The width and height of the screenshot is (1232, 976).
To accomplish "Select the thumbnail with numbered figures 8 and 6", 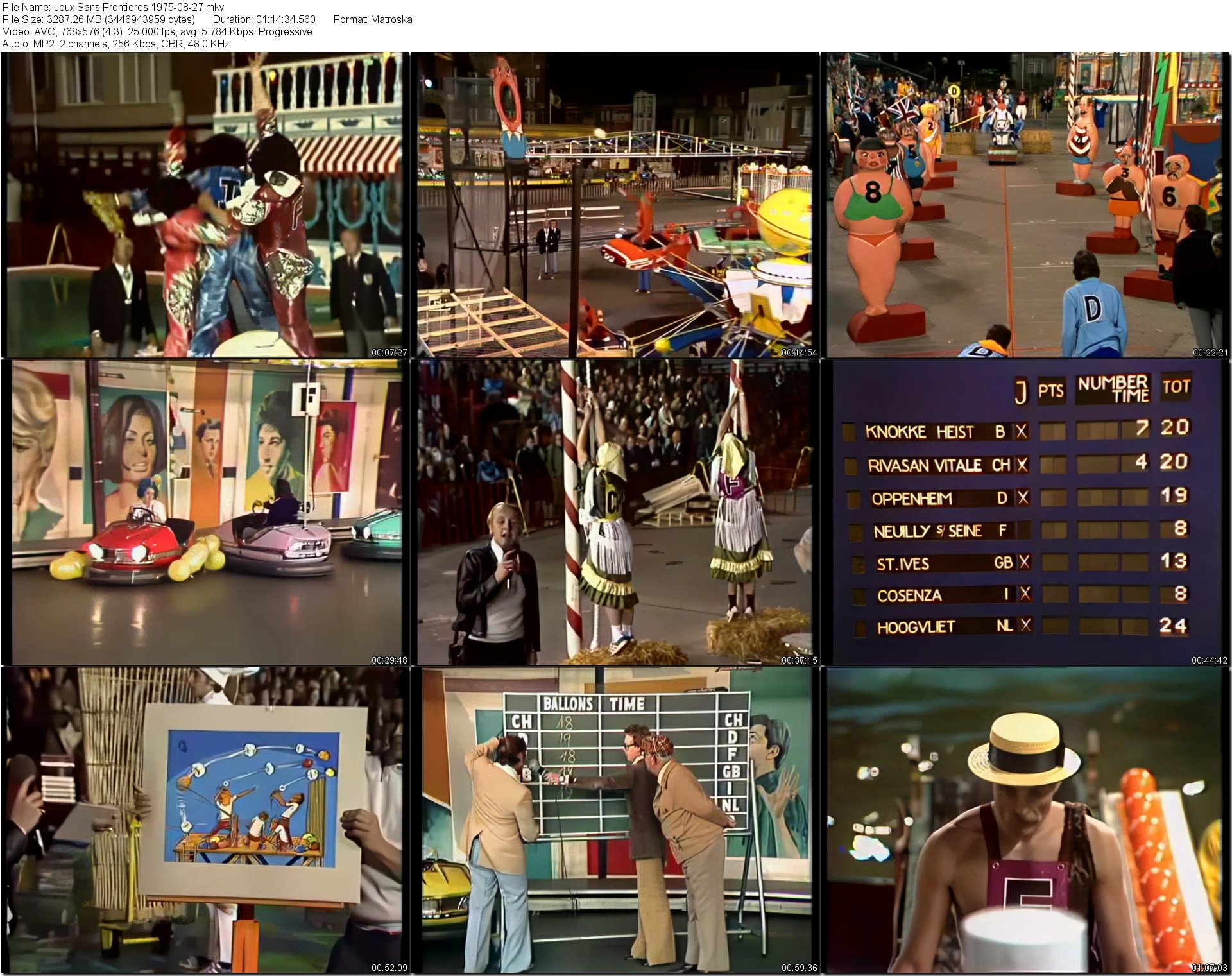I will (x=1025, y=205).
